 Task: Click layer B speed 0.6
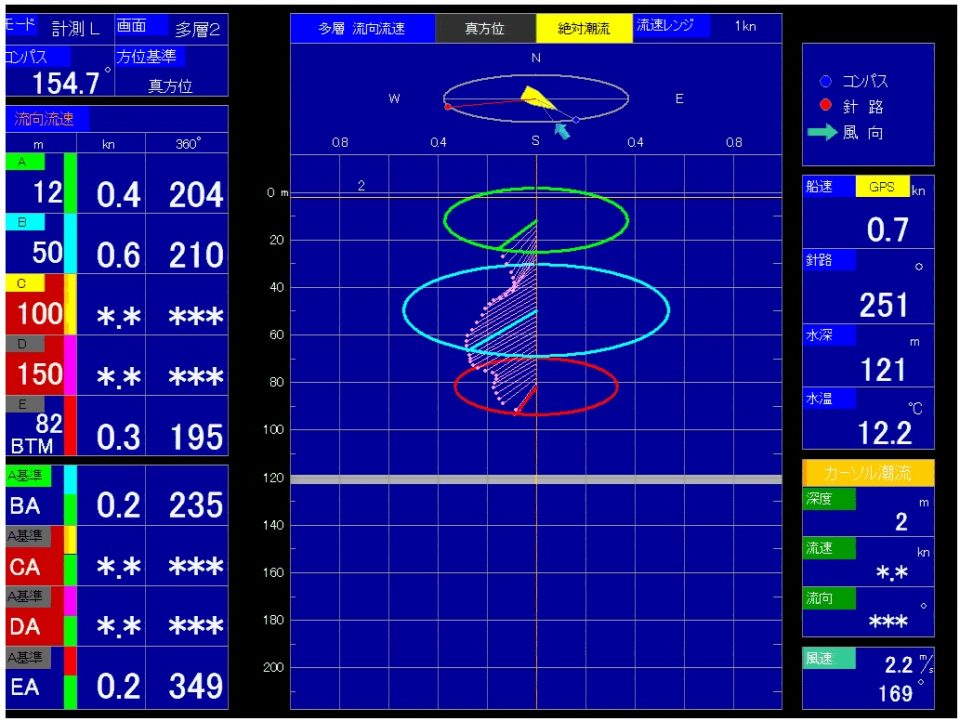coord(118,255)
